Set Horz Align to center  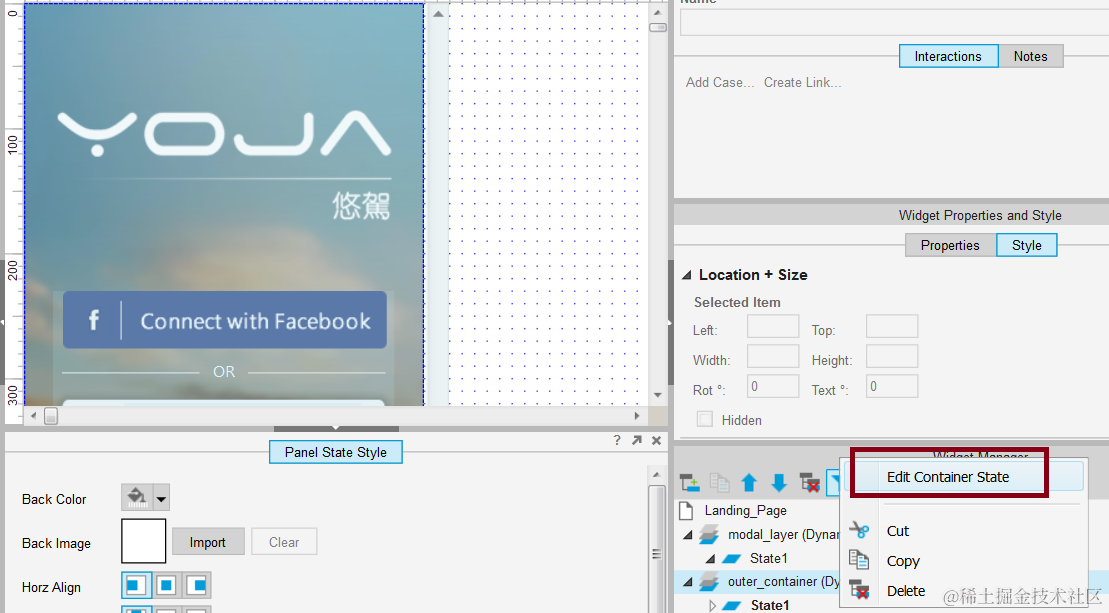coord(166,586)
